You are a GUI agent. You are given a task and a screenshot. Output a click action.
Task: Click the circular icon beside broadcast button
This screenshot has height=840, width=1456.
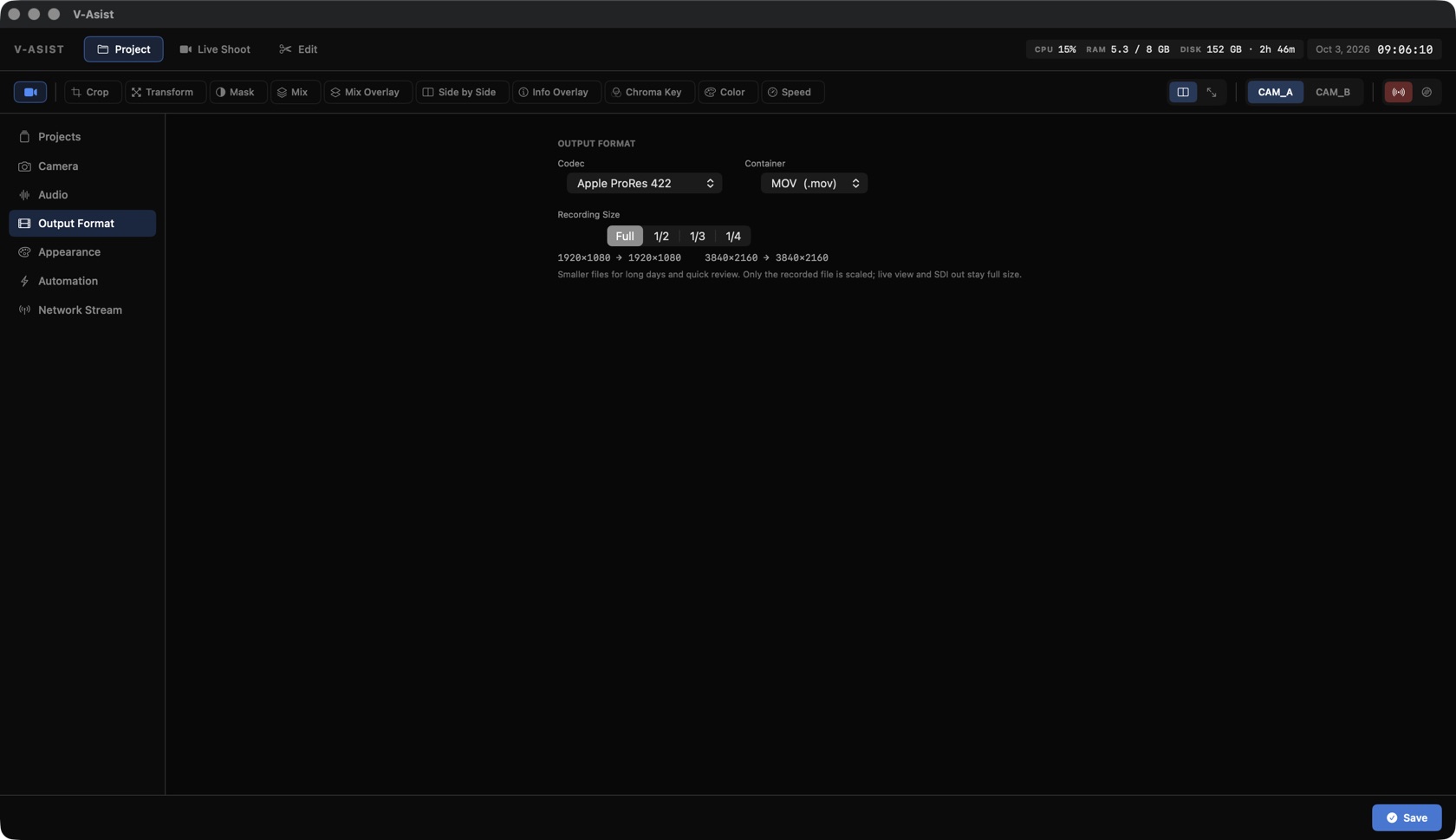[x=1427, y=92]
